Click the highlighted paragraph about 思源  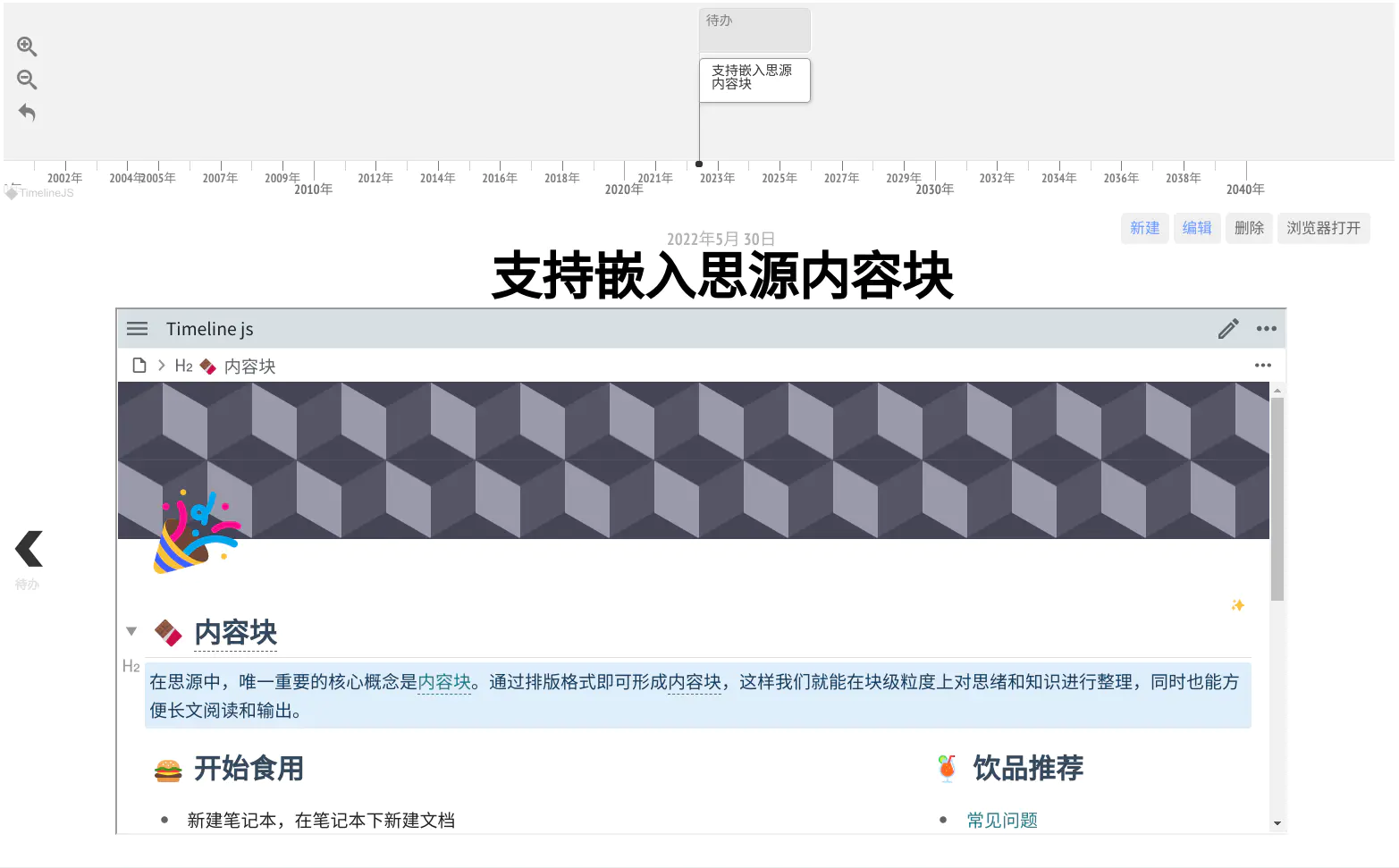coord(697,695)
